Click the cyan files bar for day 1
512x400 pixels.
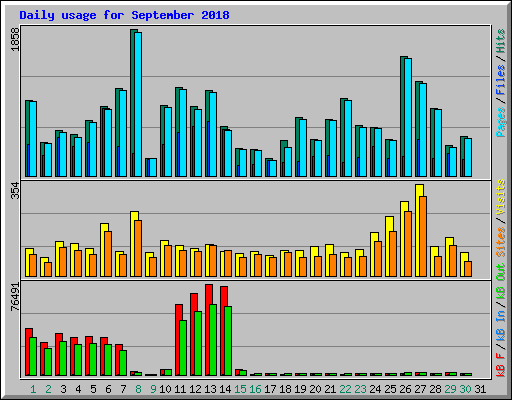click(x=33, y=139)
